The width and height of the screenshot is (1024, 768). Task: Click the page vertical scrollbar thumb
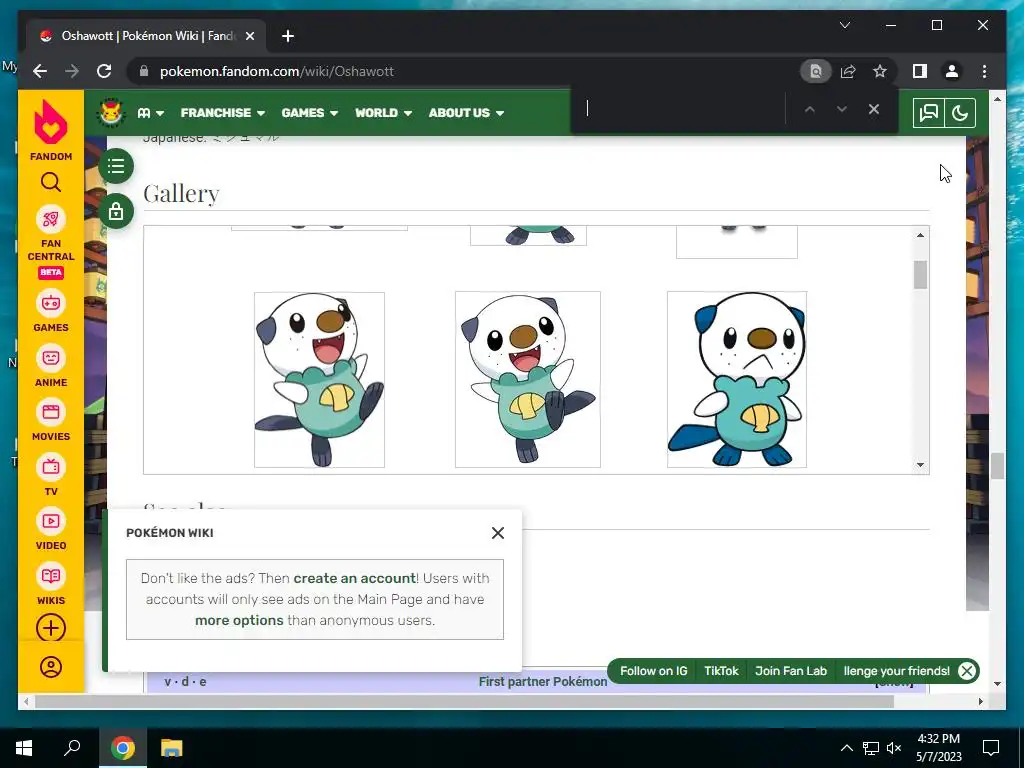(997, 466)
